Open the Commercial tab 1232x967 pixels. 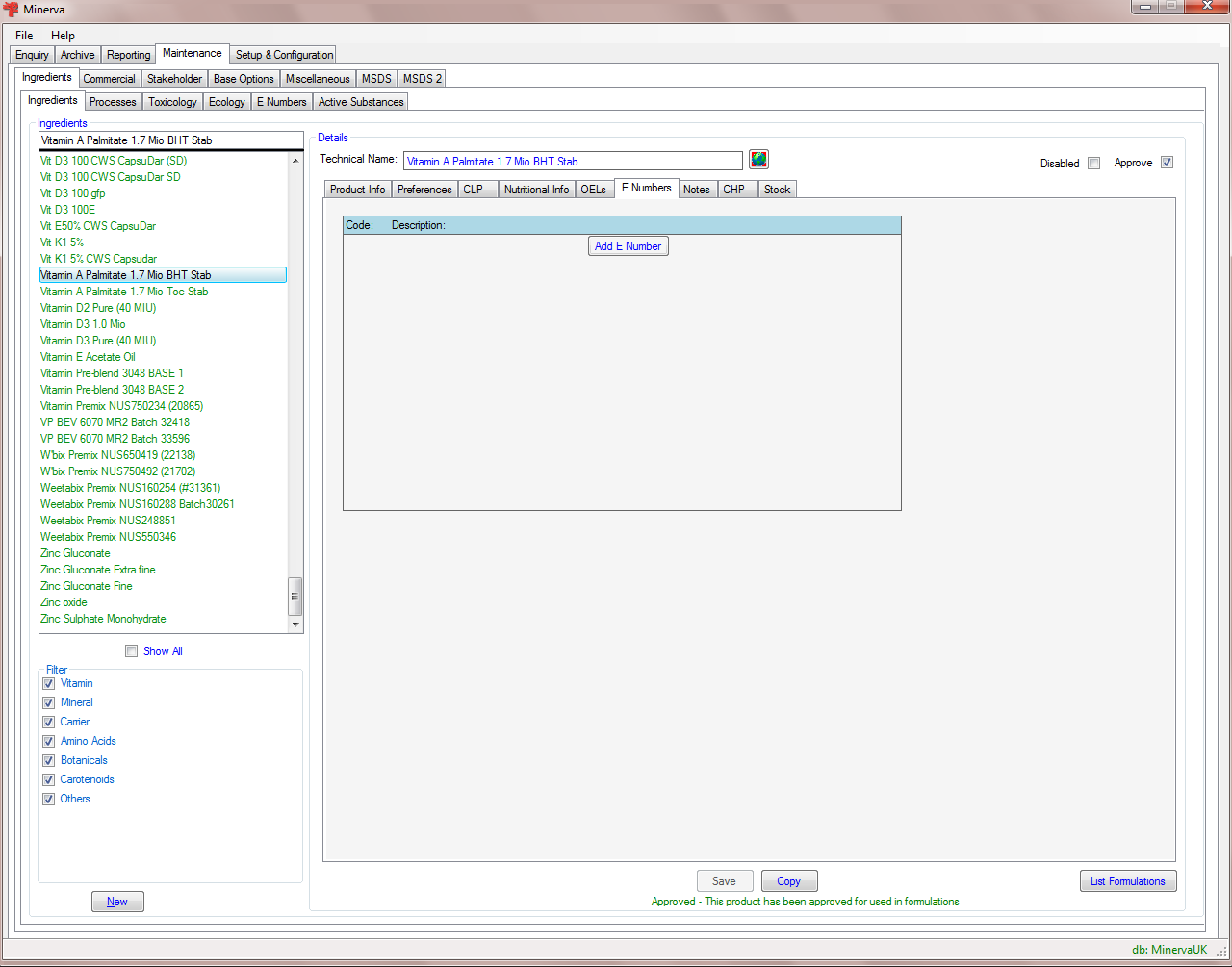pos(109,79)
